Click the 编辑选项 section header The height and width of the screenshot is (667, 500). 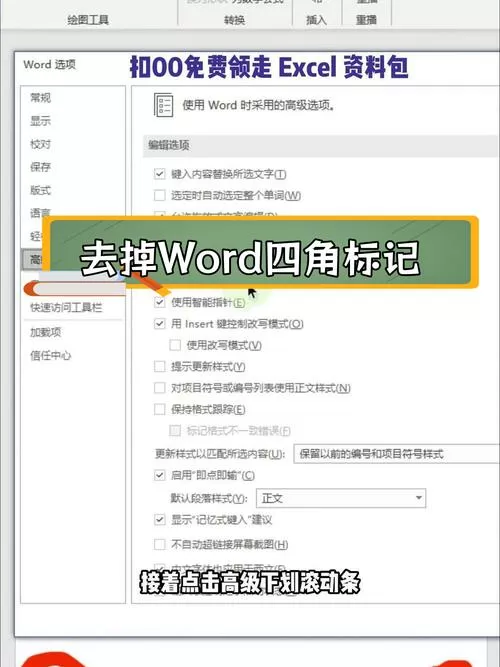pos(321,145)
